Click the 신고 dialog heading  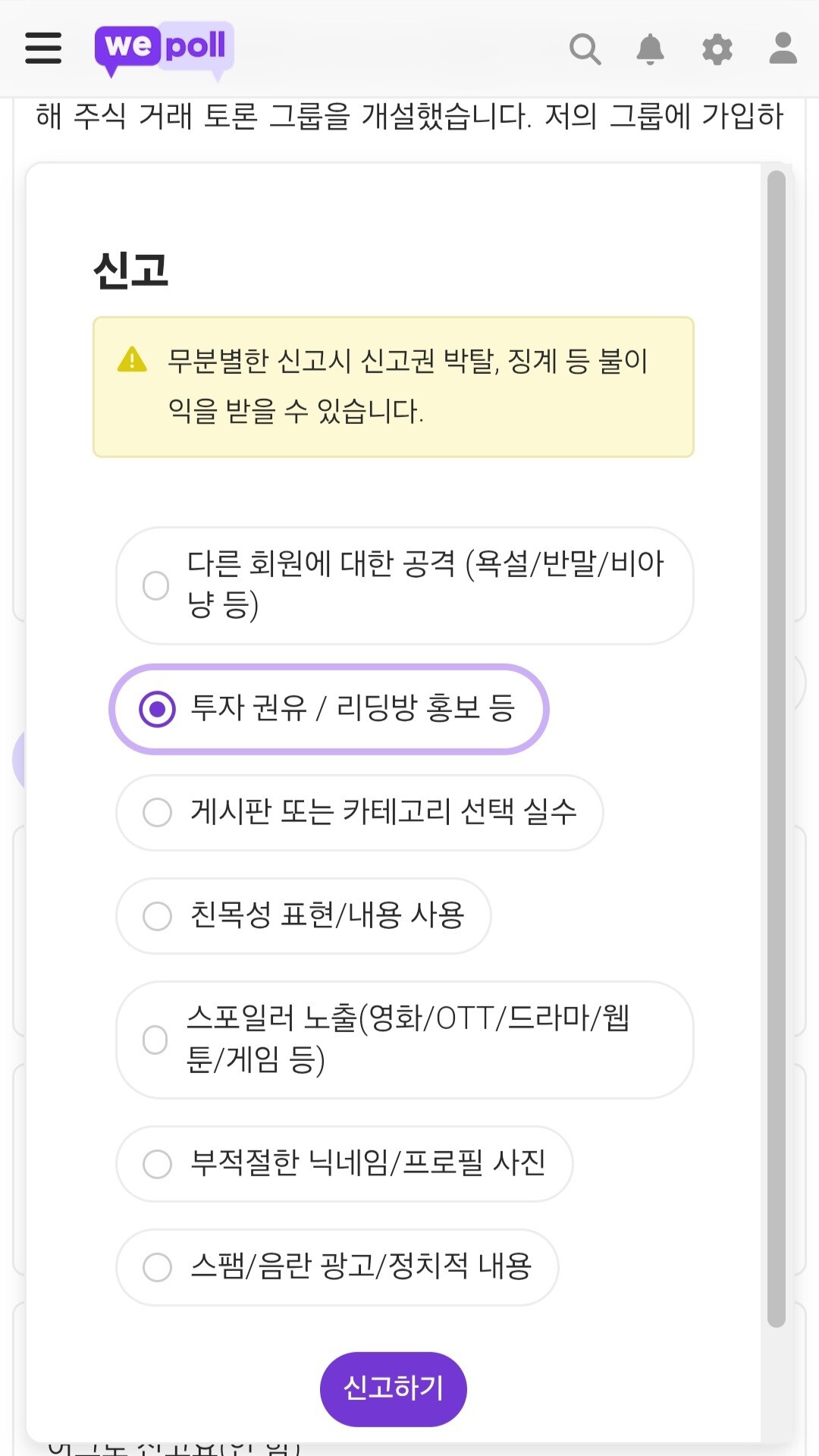tap(130, 270)
